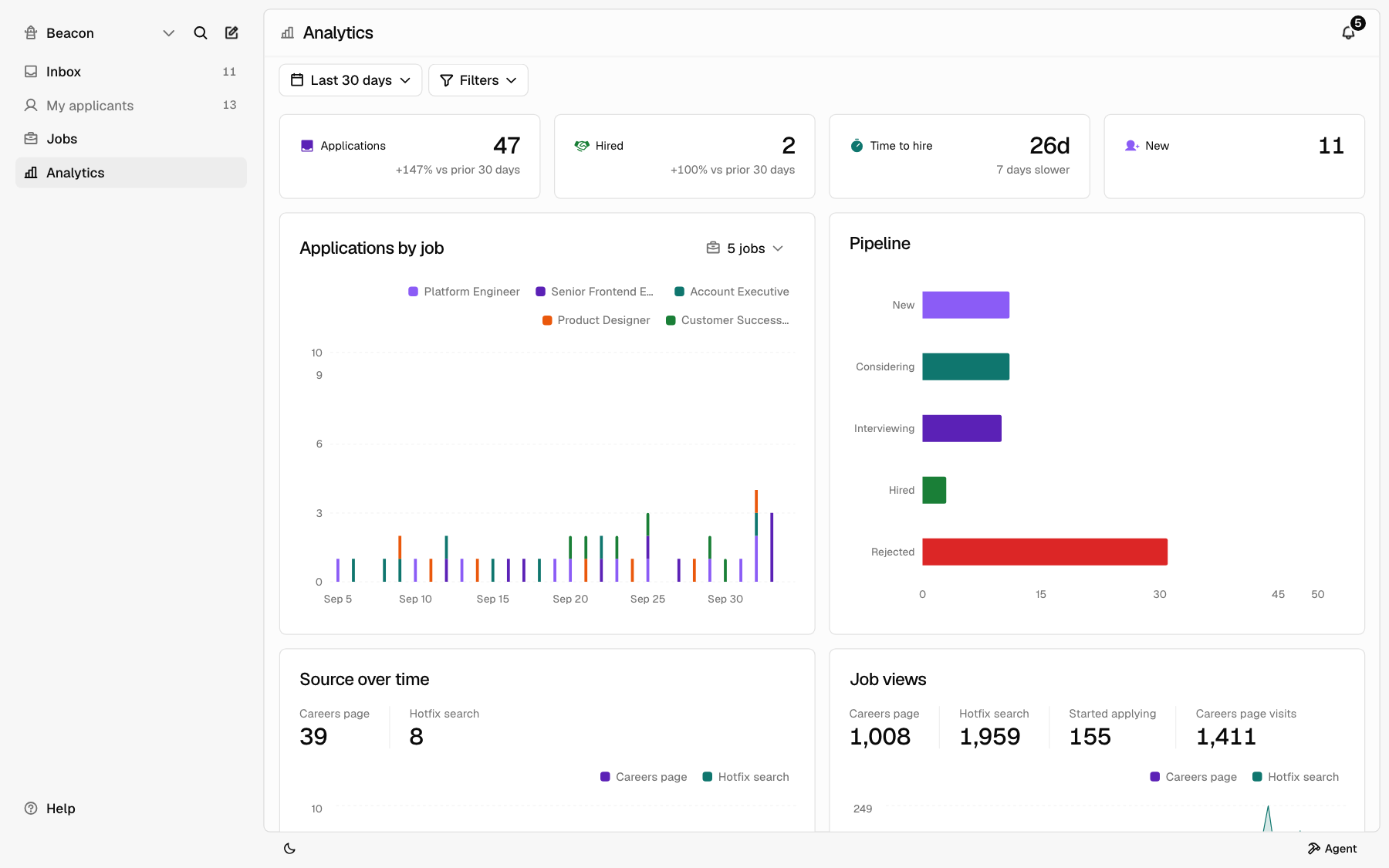Toggle Platform Engineer legend series

(464, 292)
